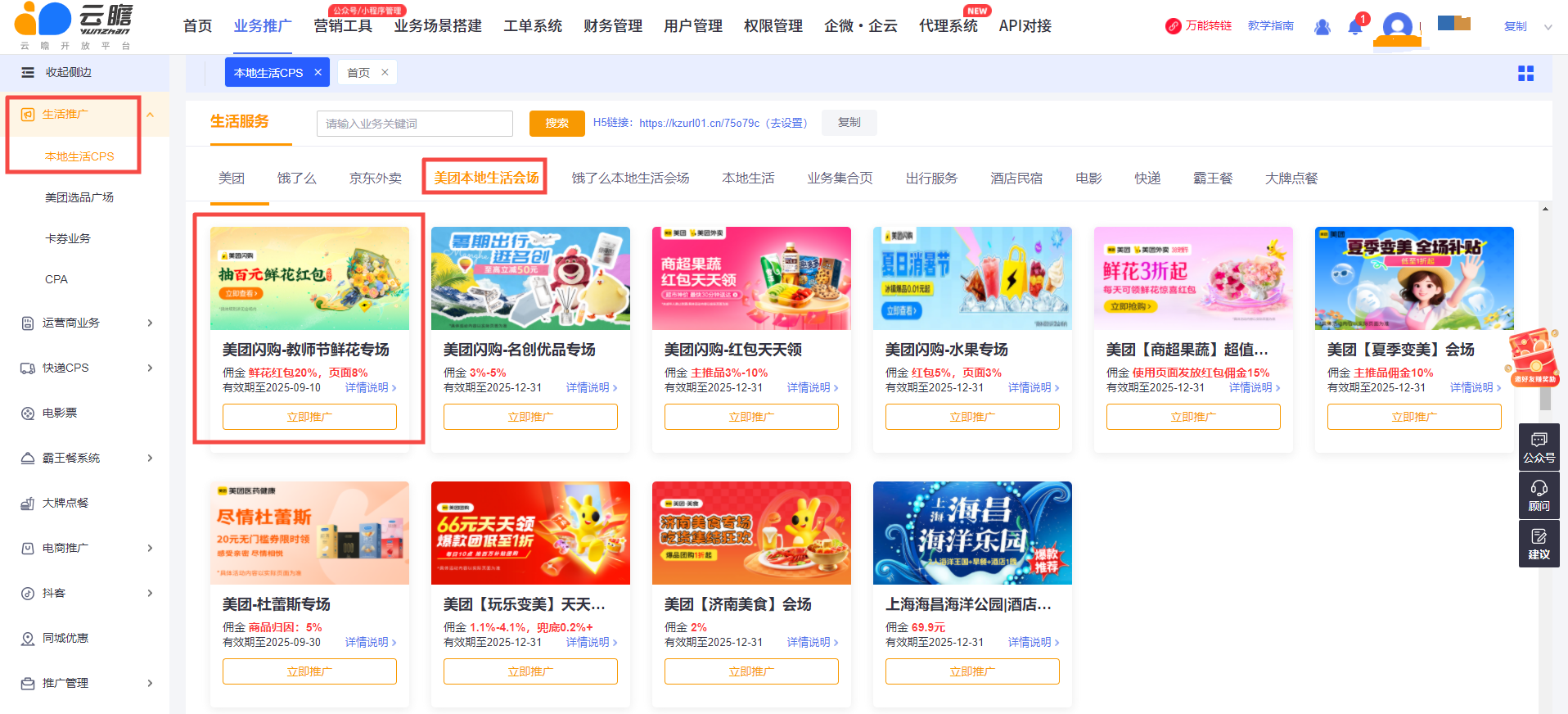Click the 霸王餐系统 sidebar icon
1568x714 pixels.
pyautogui.click(x=28, y=459)
